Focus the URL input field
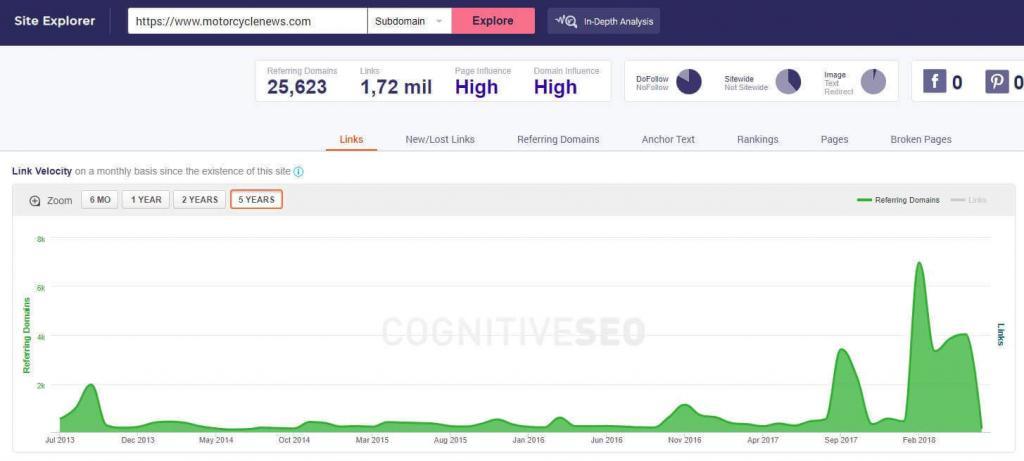The height and width of the screenshot is (461, 1024). point(248,21)
